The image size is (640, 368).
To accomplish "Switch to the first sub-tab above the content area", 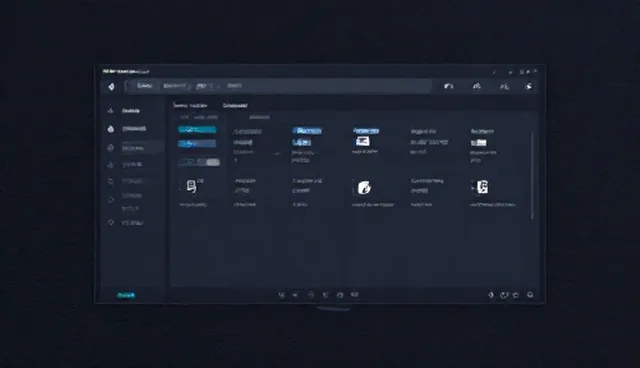I will pos(190,105).
